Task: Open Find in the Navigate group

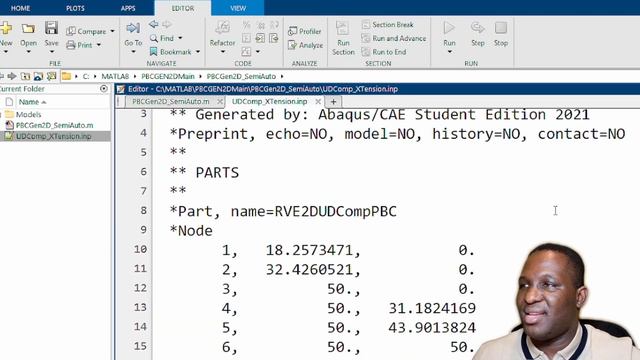Action: point(162,38)
